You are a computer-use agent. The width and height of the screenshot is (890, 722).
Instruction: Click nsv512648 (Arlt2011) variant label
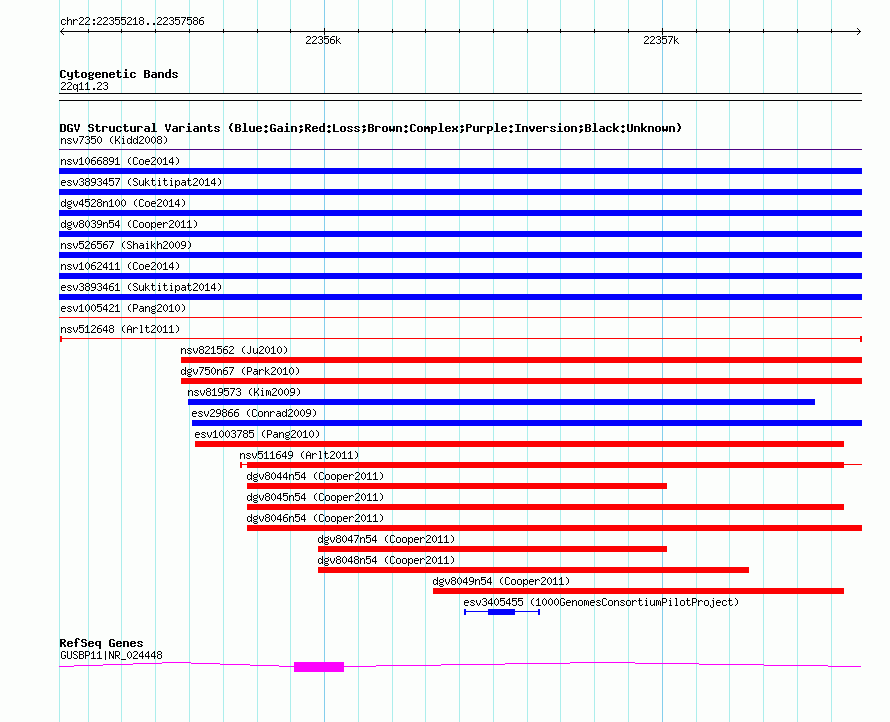(x=120, y=329)
